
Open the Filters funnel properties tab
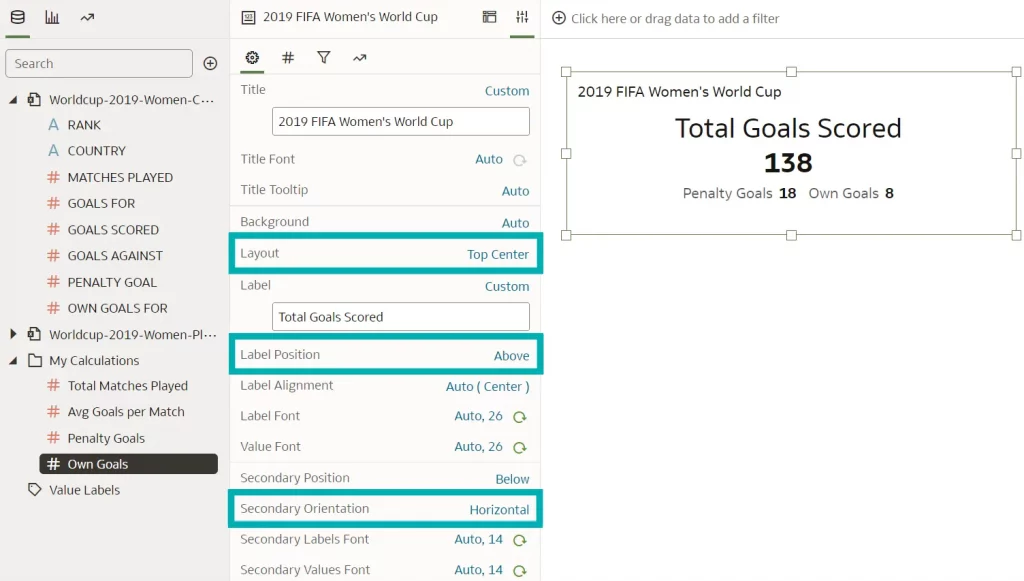coord(324,58)
